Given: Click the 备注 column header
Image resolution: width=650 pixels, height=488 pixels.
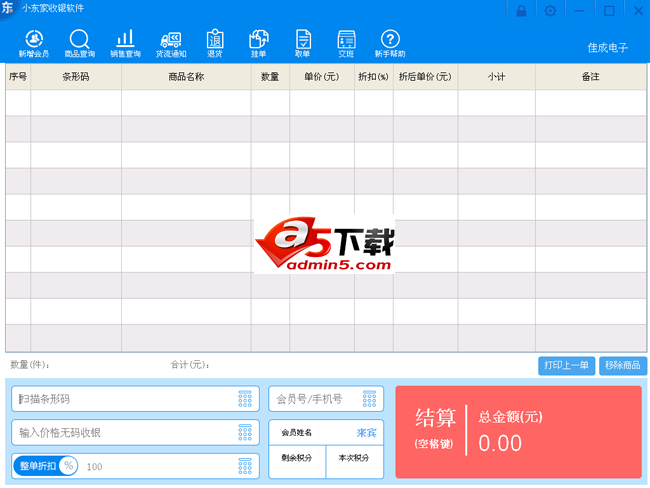Looking at the screenshot, I should (591, 77).
